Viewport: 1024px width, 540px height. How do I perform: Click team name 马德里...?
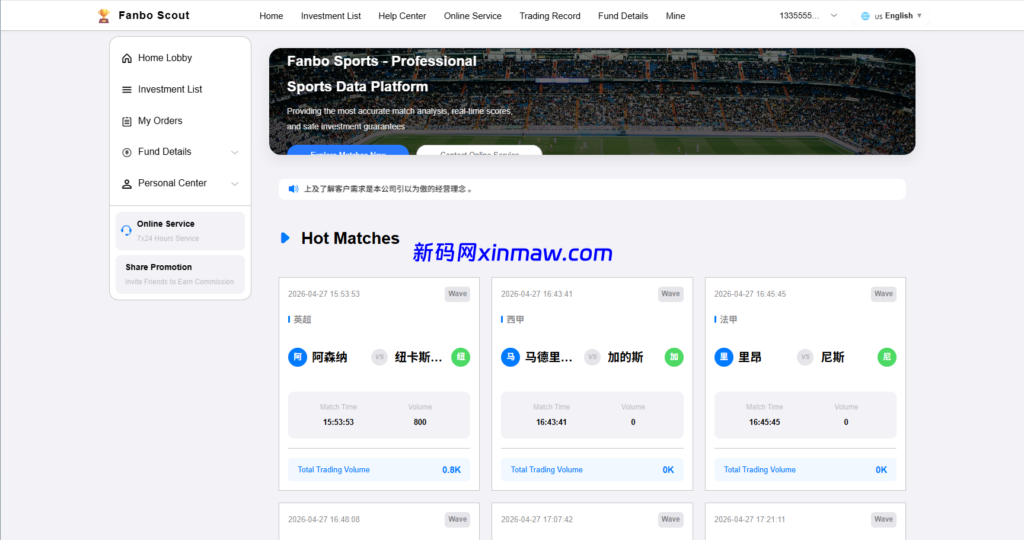coord(549,357)
